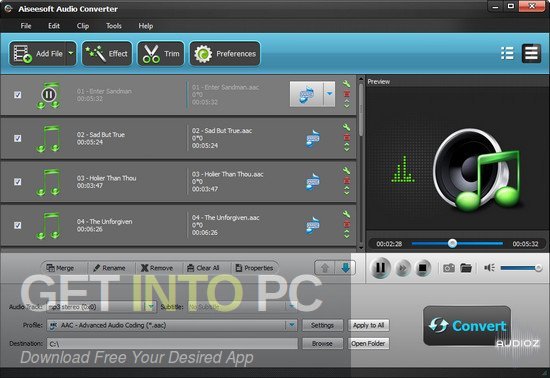Mute audio with the speaker icon

point(489,268)
